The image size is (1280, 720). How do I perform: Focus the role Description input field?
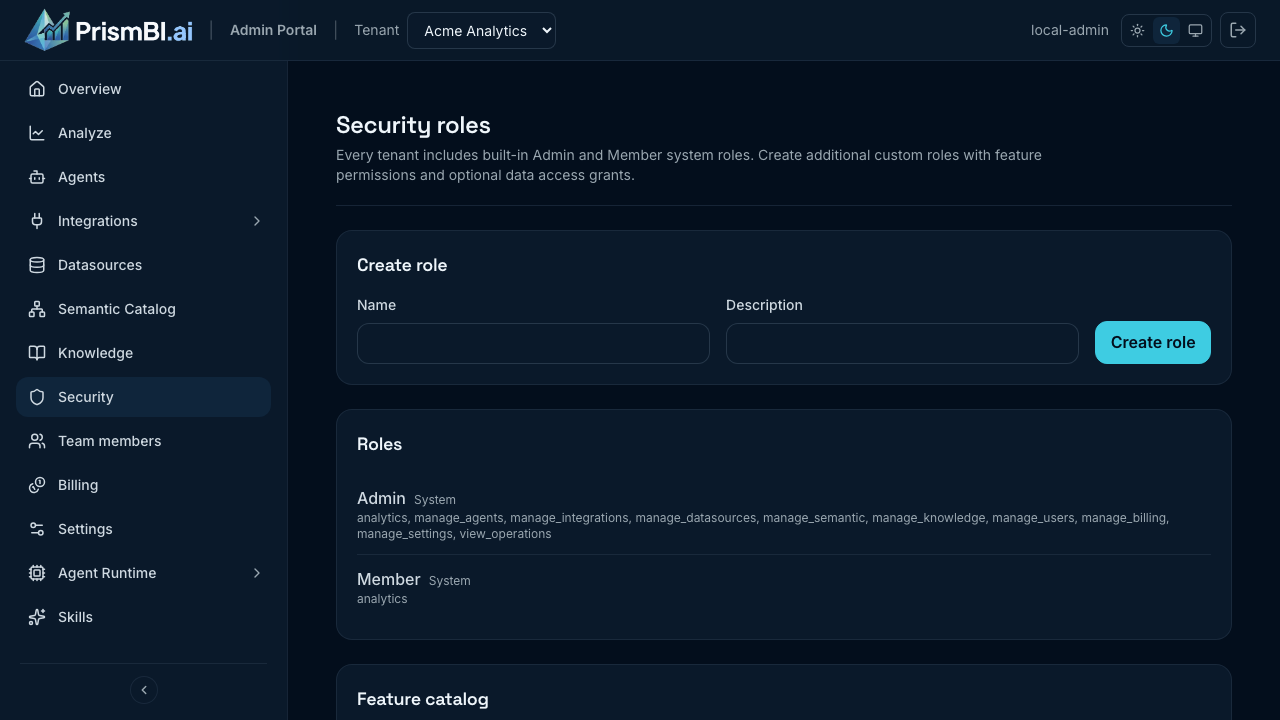(x=902, y=343)
